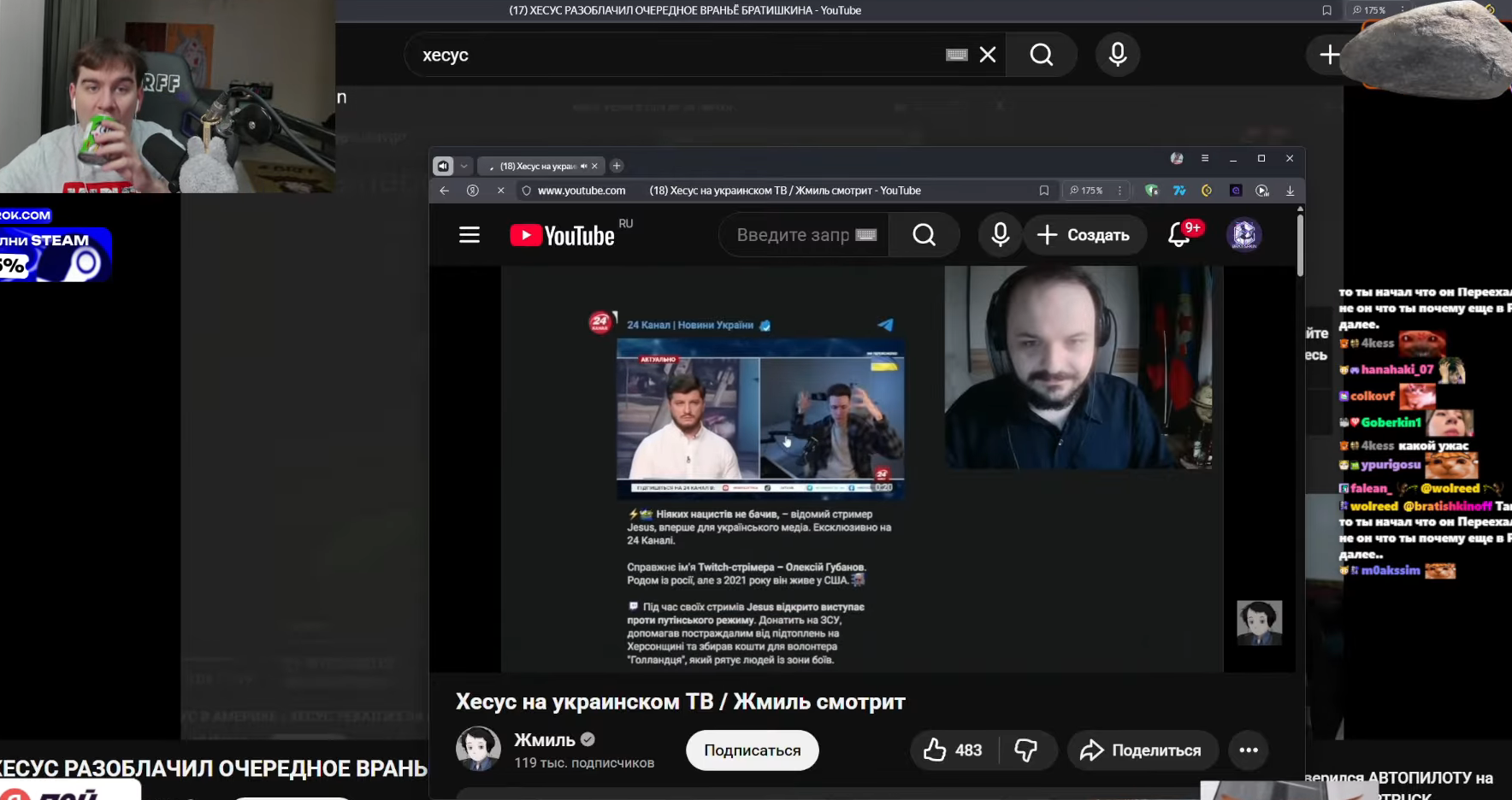Open the browser profile avatar in title bar

(x=1177, y=158)
